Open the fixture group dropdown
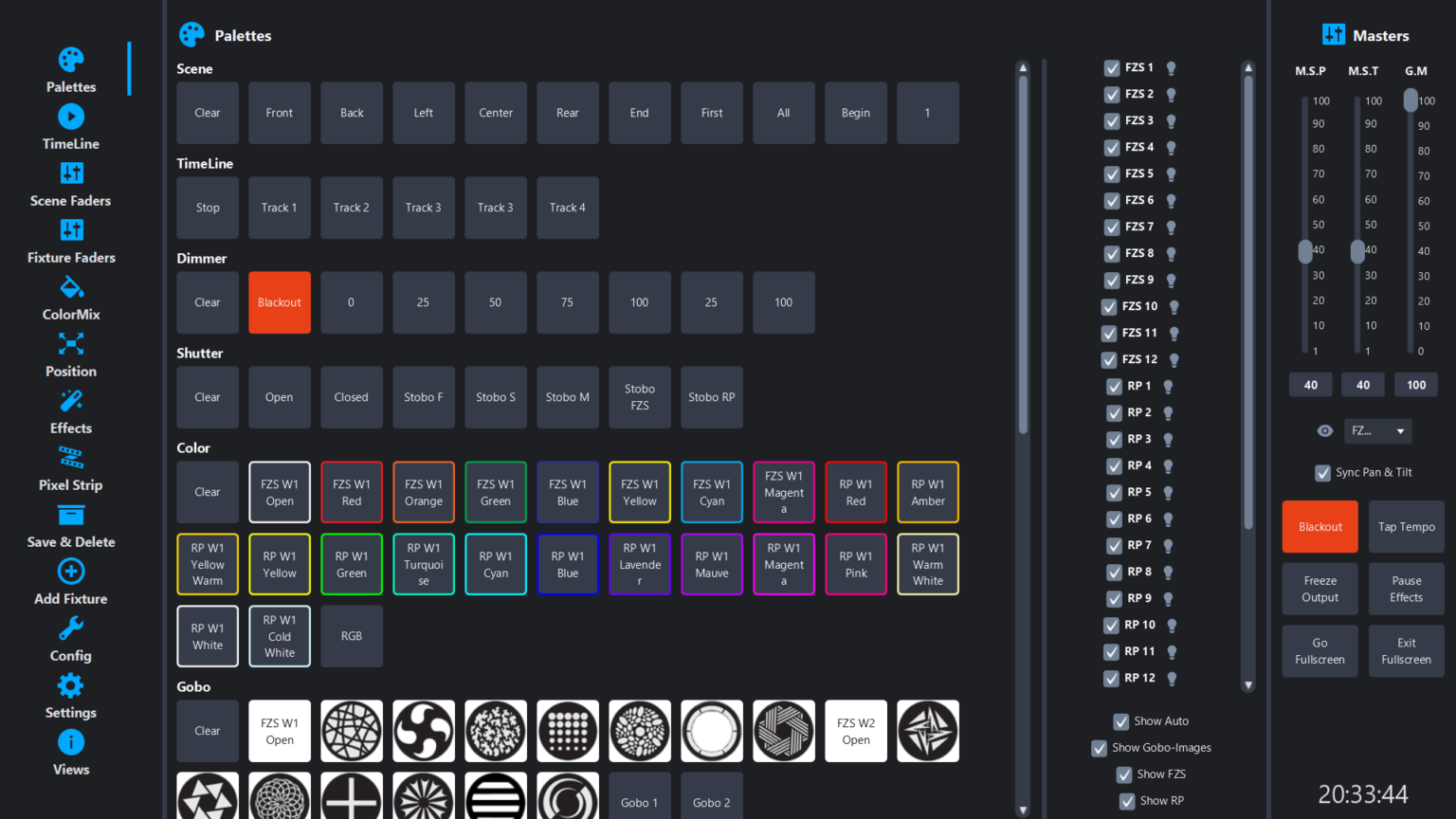The height and width of the screenshot is (819, 1456). (1377, 431)
